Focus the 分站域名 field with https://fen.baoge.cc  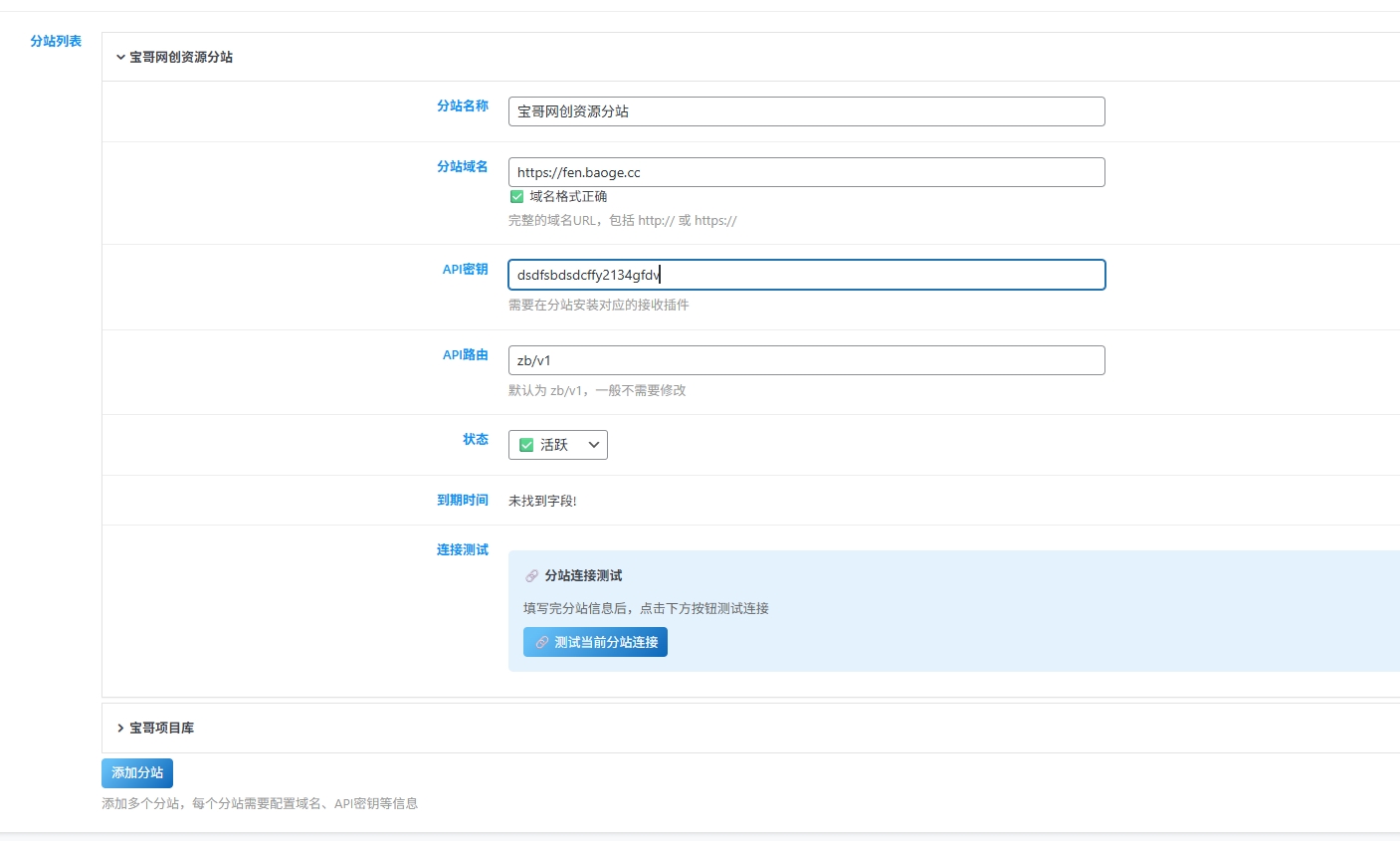click(x=807, y=172)
